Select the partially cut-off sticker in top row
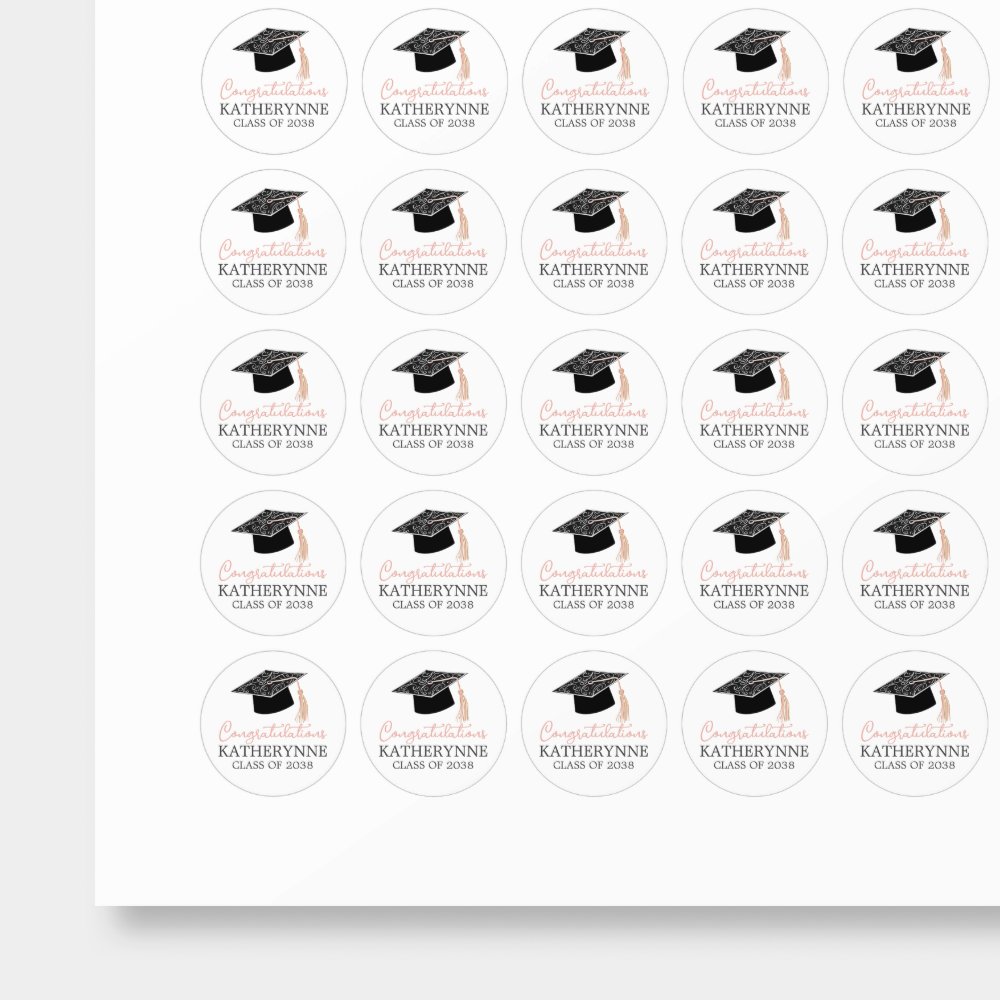The width and height of the screenshot is (1000, 1000). pos(915,81)
